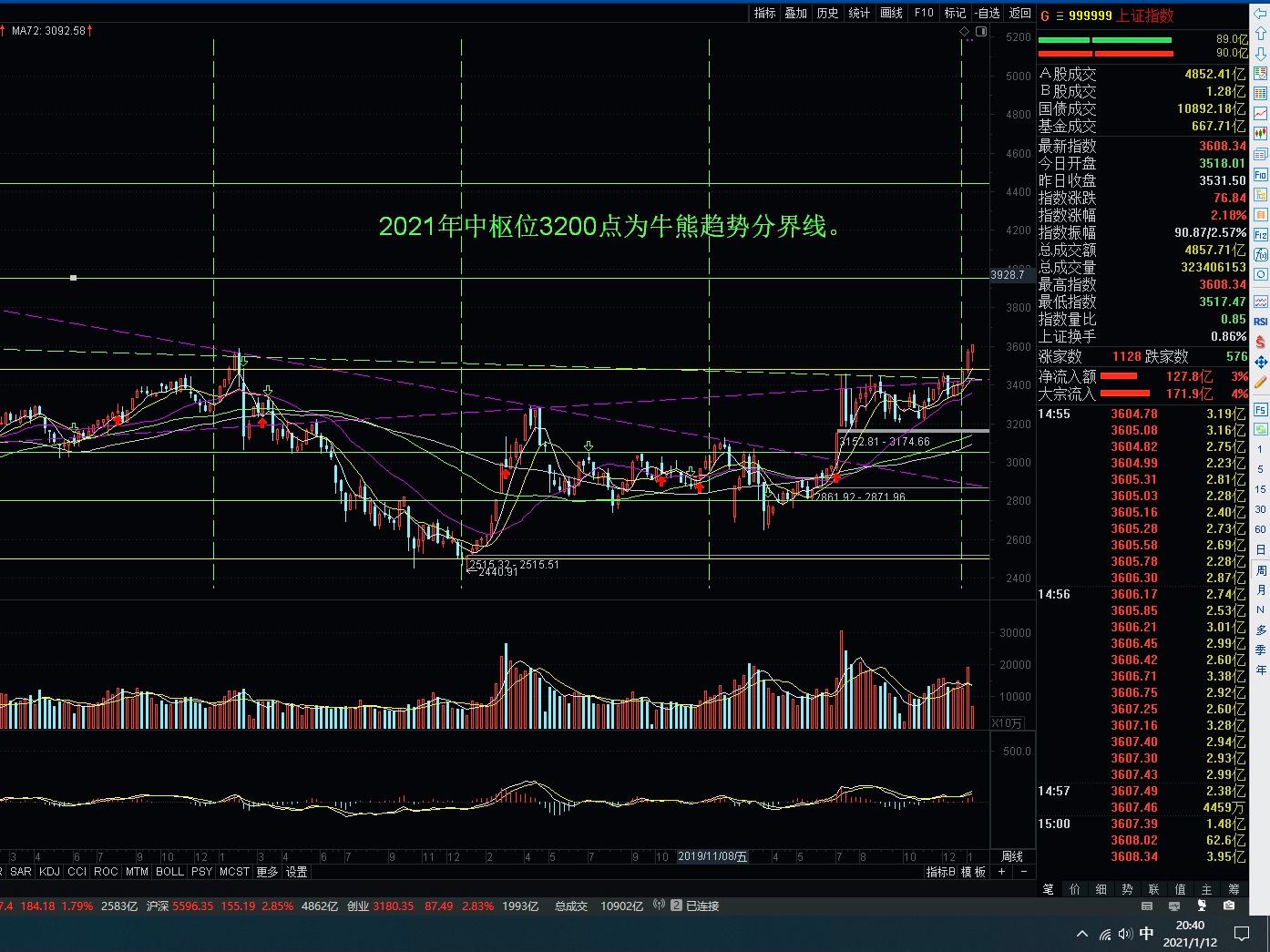Open the 周线 period selector
This screenshot has width=1270, height=952.
tap(1012, 856)
